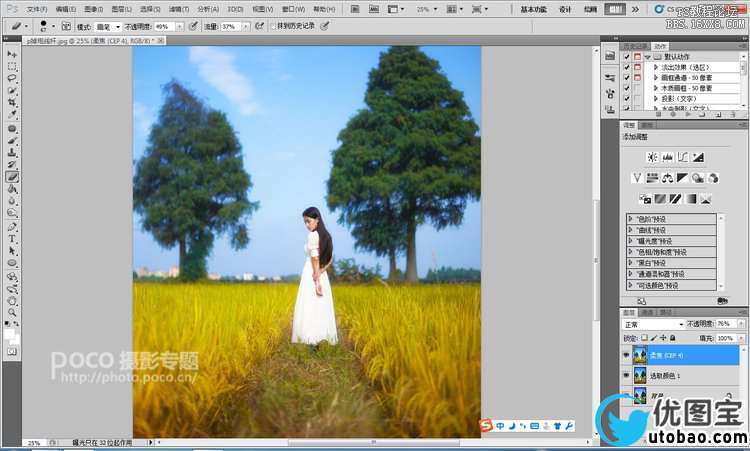Add an Exposure adjustment layer
This screenshot has height=451, width=750.
pyautogui.click(x=698, y=157)
